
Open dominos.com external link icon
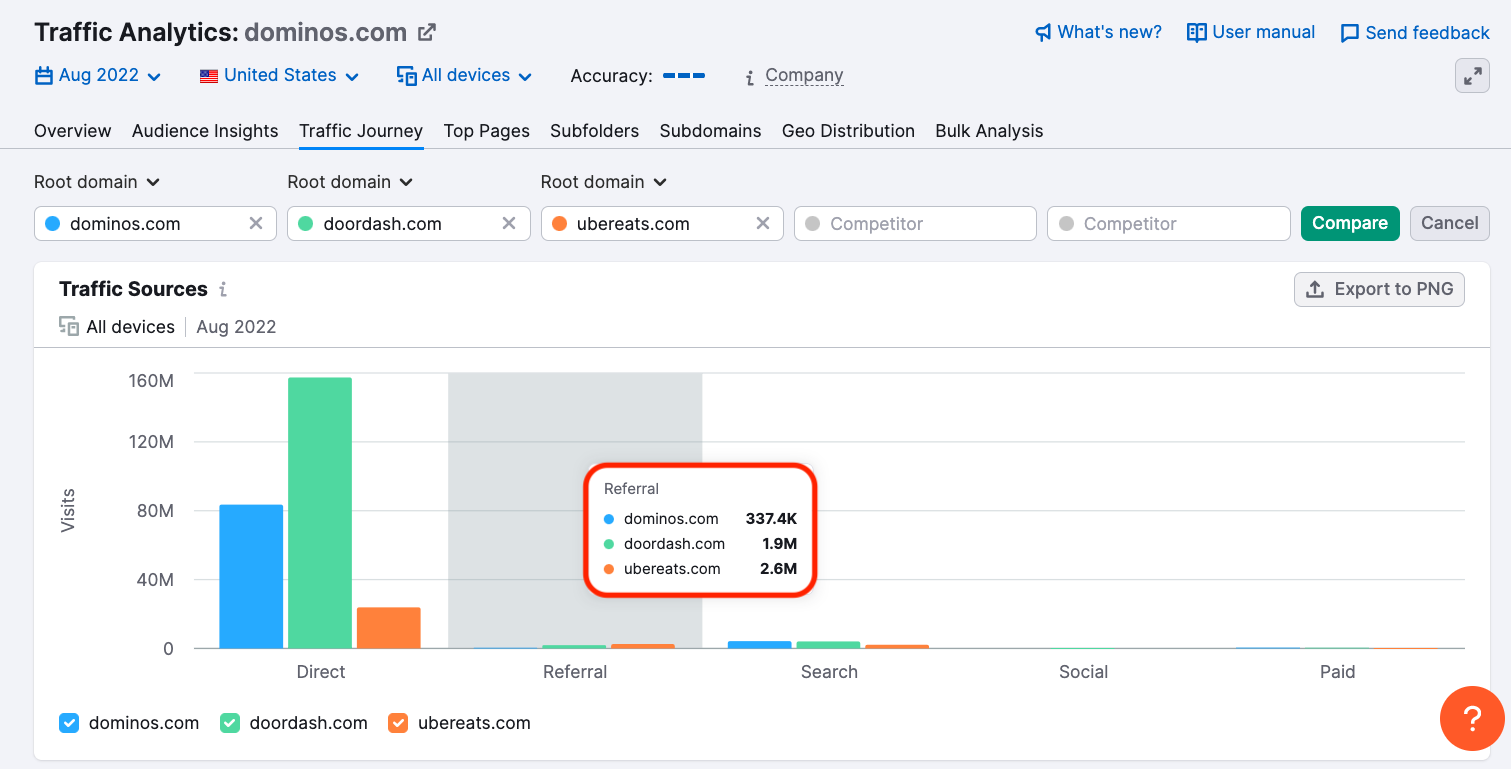[427, 32]
